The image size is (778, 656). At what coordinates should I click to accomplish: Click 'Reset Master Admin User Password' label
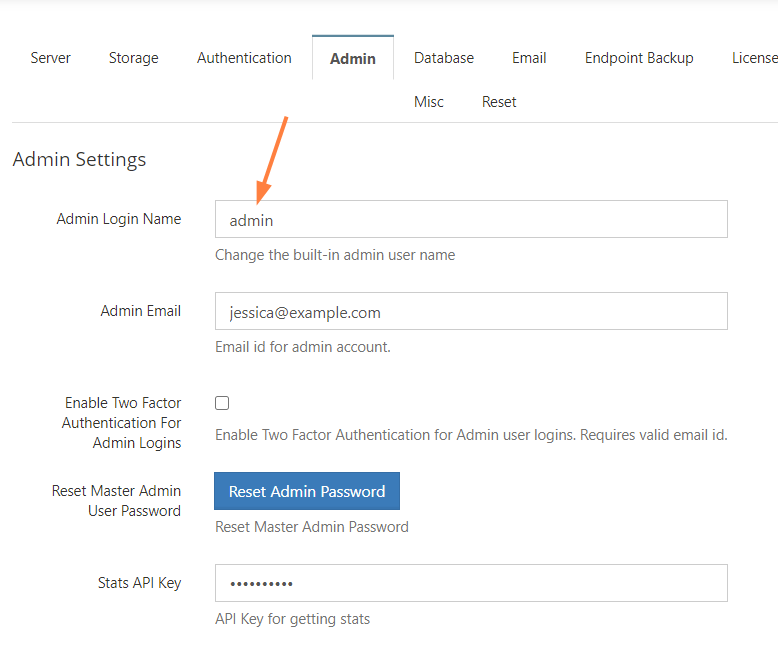[116, 501]
